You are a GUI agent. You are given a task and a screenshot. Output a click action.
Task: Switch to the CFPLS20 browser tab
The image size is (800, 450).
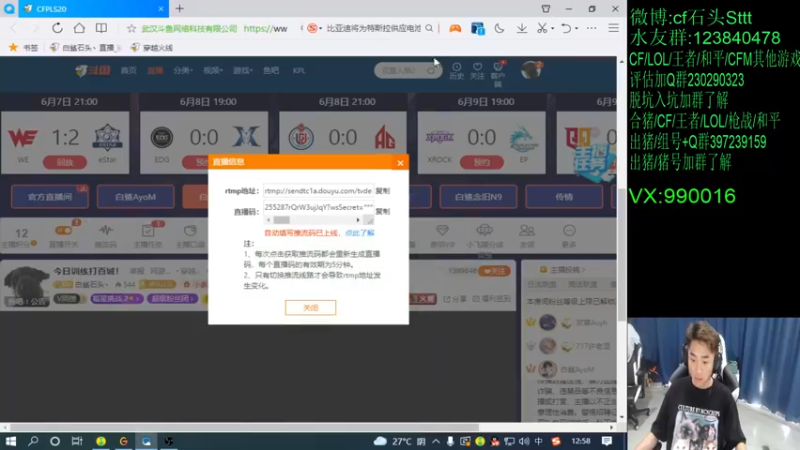93,9
